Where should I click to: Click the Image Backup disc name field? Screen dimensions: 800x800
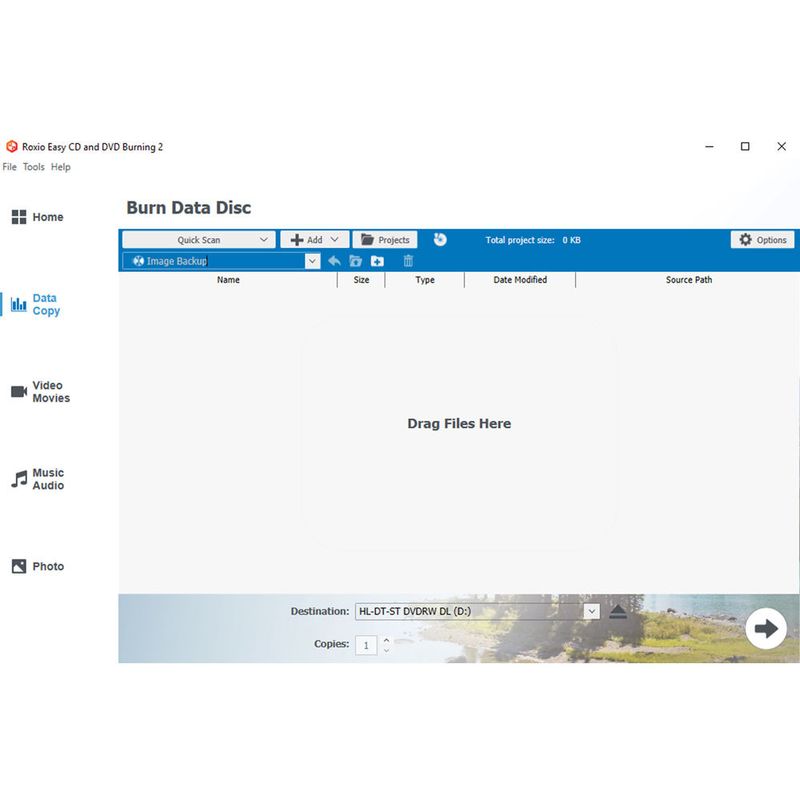(x=214, y=261)
